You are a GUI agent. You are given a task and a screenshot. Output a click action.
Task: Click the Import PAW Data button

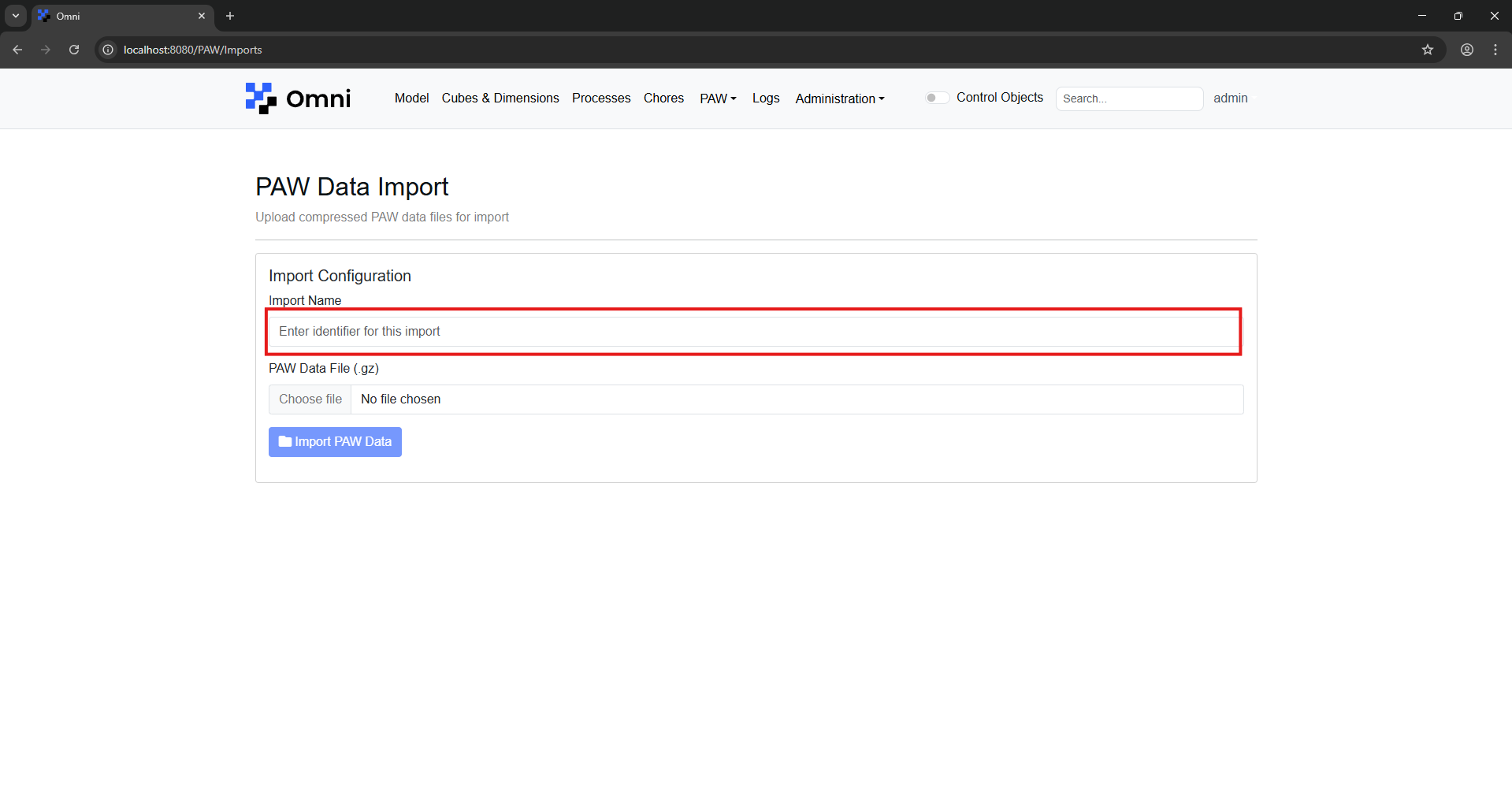335,442
